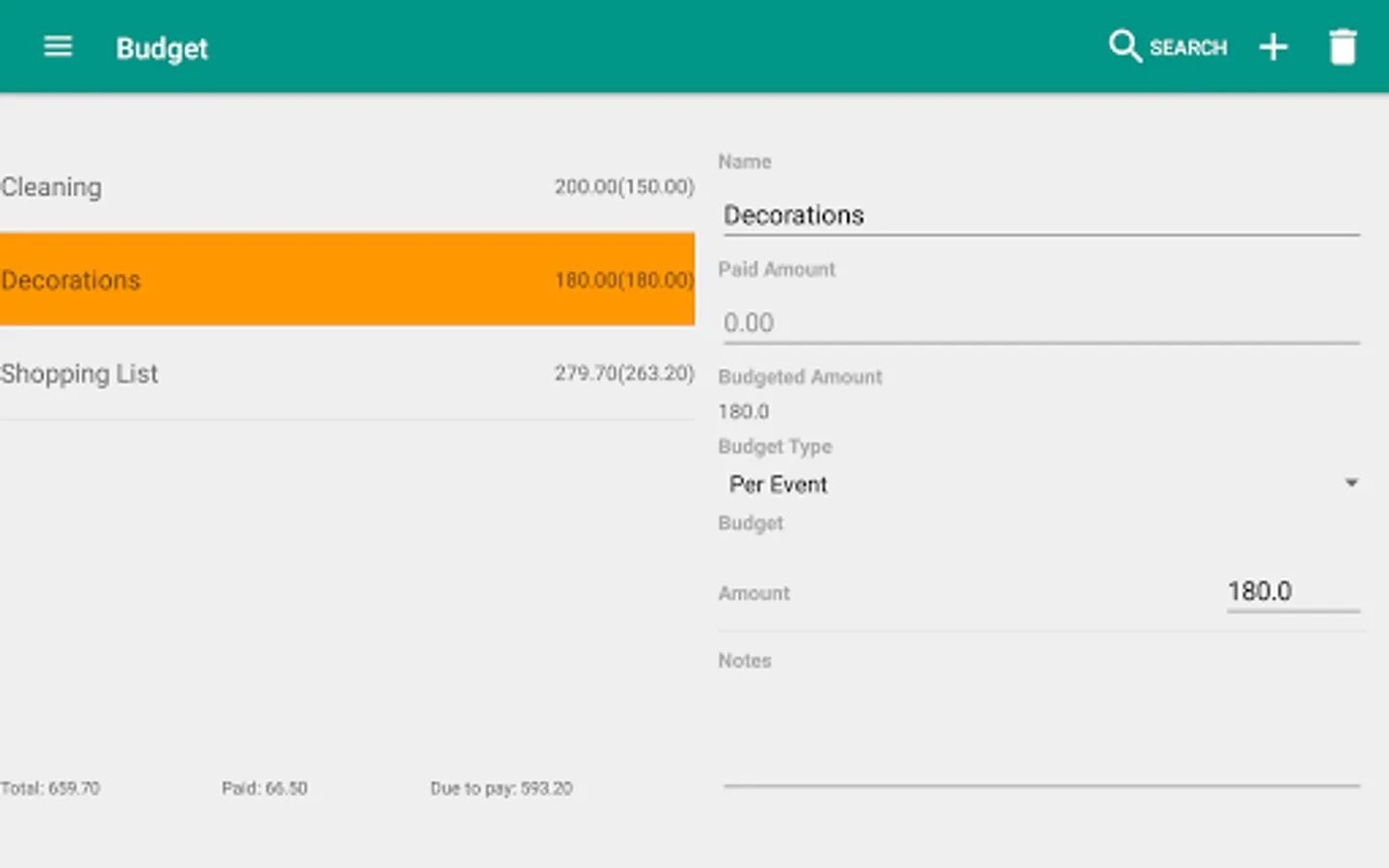
Task: Click the Due to pay: 593.20 summary
Action: coord(502,788)
